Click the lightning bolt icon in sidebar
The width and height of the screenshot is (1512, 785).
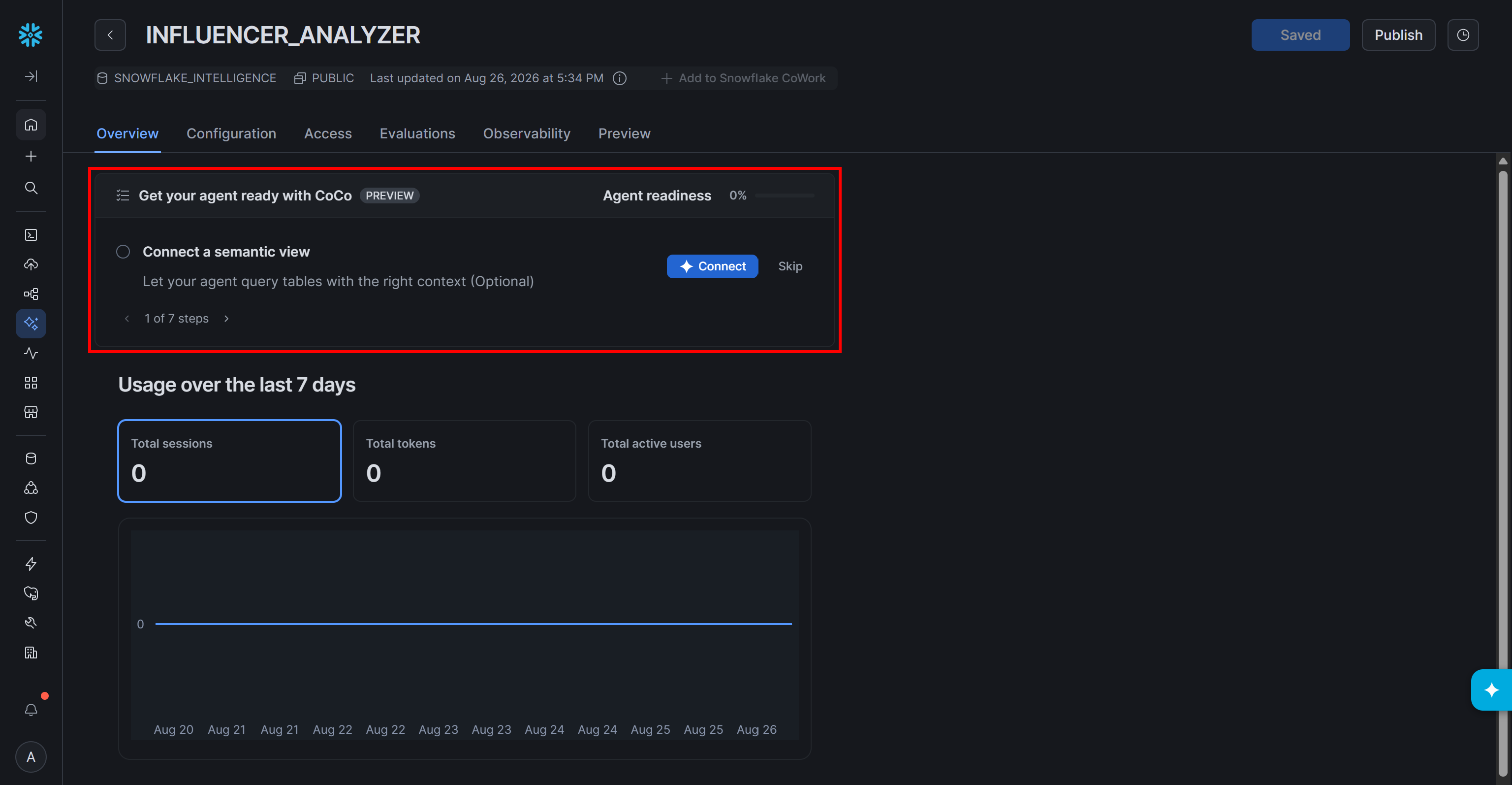click(x=31, y=564)
